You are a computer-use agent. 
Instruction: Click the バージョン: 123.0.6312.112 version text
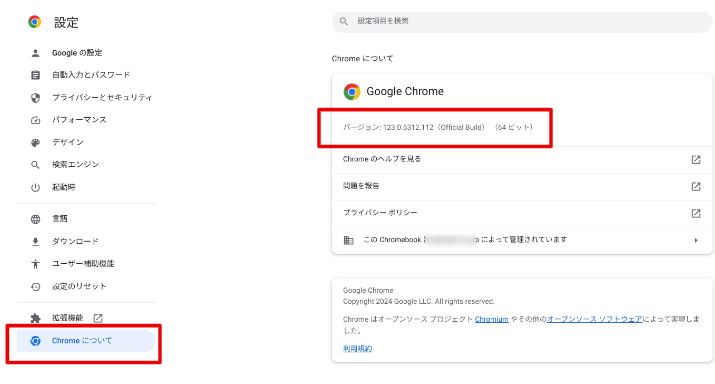point(438,127)
